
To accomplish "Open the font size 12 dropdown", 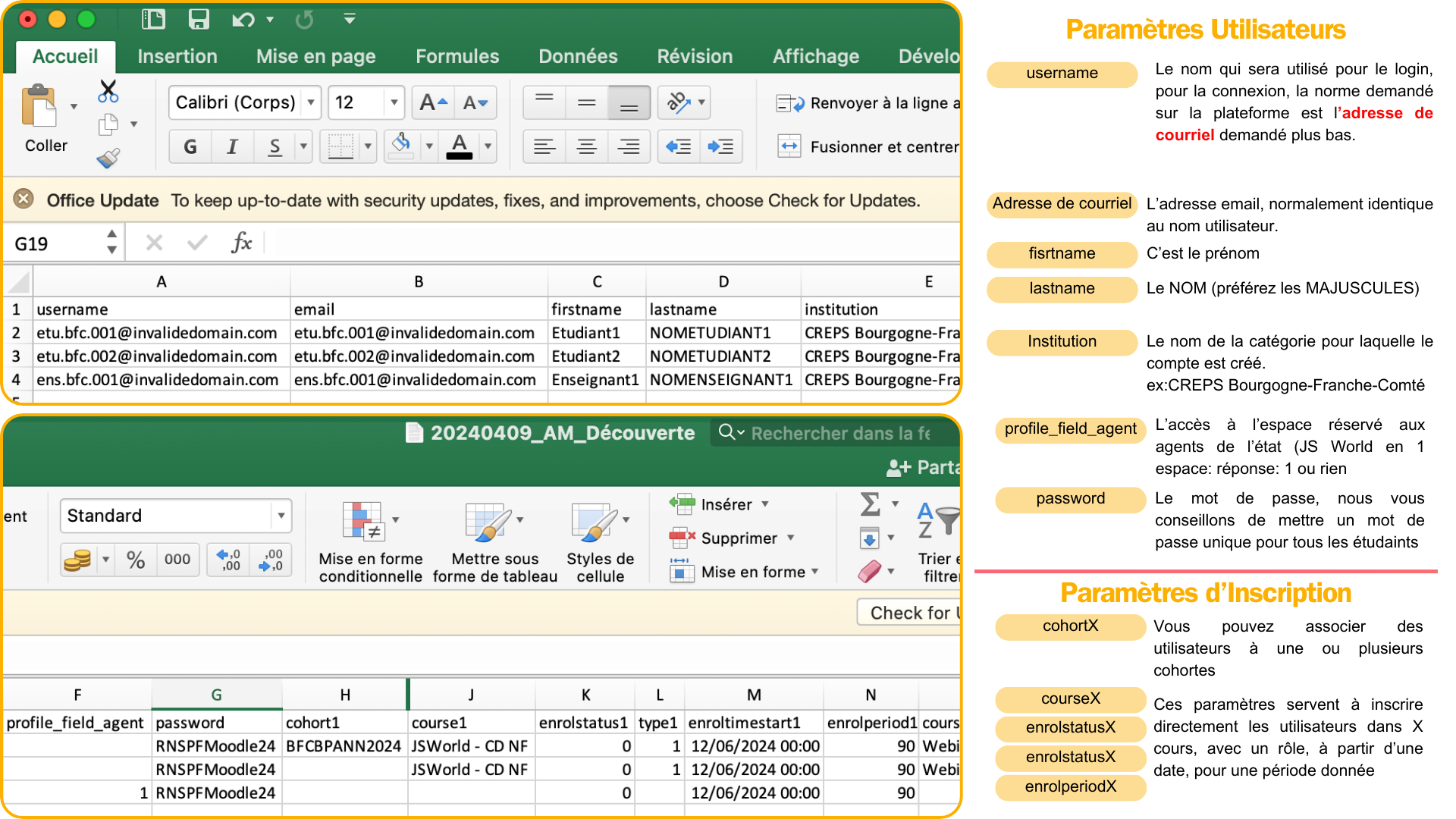I will (394, 102).
